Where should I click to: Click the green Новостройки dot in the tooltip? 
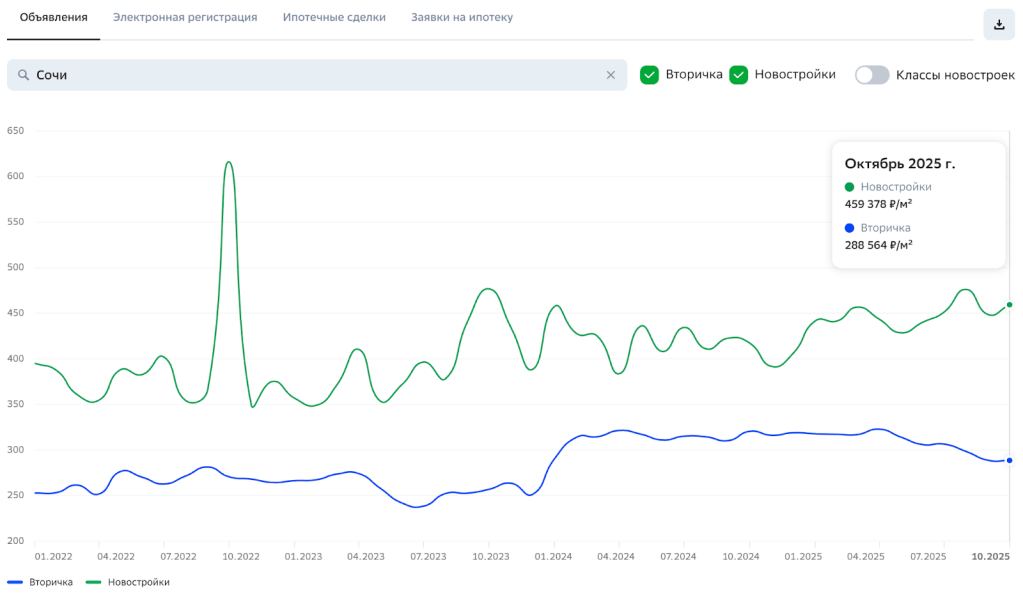[x=850, y=187]
